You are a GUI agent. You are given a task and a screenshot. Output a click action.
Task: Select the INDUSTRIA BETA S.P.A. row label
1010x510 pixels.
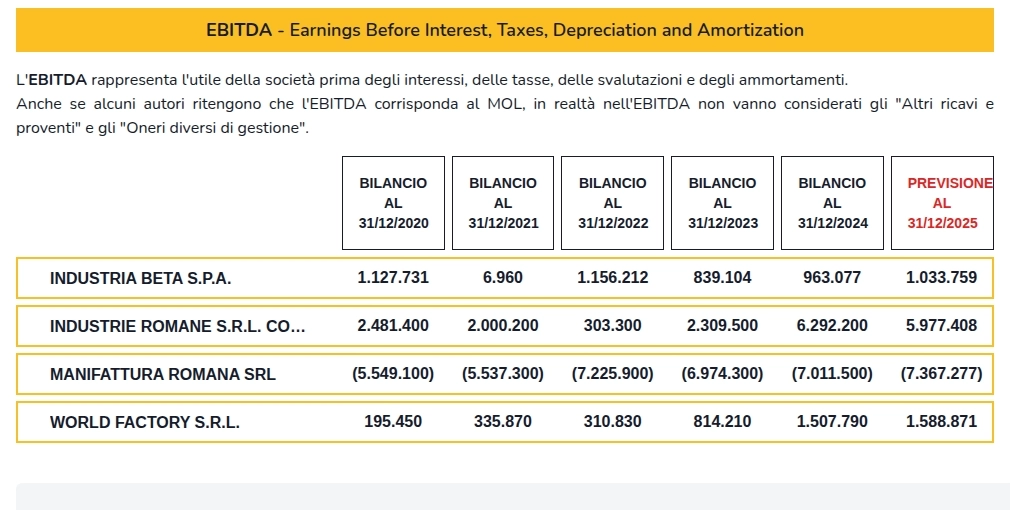click(x=140, y=278)
